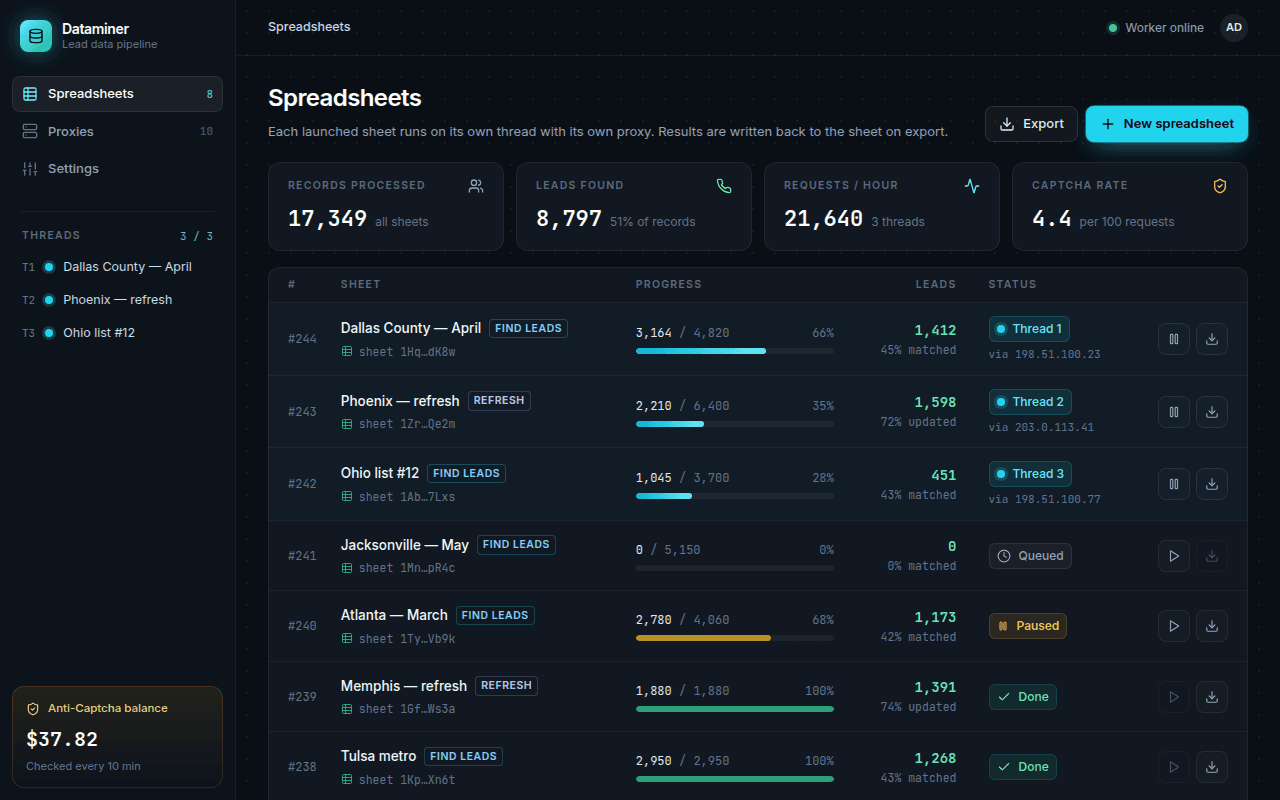Open the Proxies sidebar section
Screen dimensions: 1280x800
(117, 131)
